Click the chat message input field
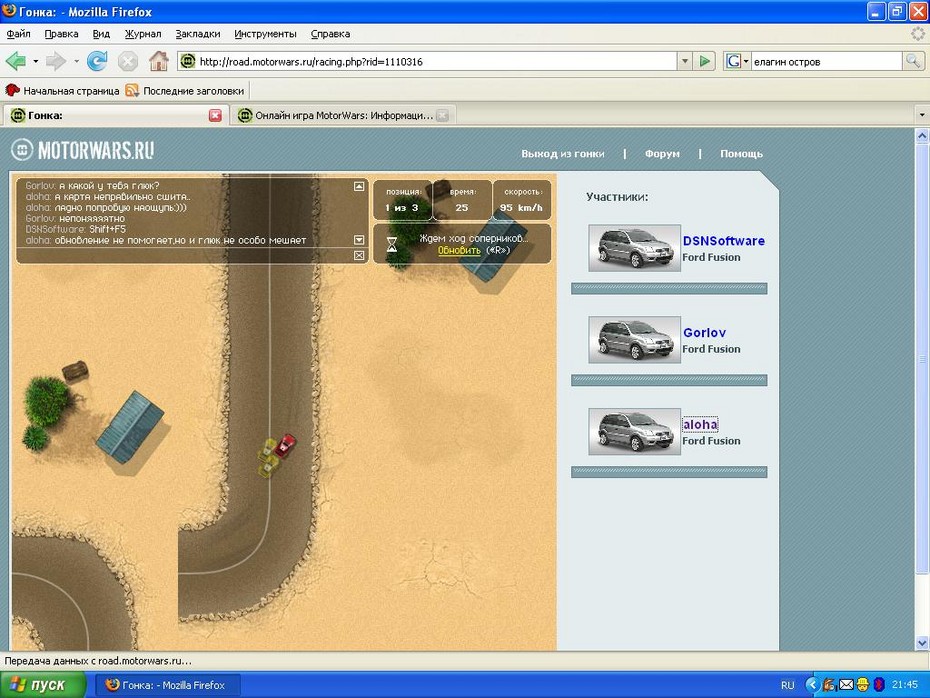Viewport: 930px width, 698px height. (184, 256)
